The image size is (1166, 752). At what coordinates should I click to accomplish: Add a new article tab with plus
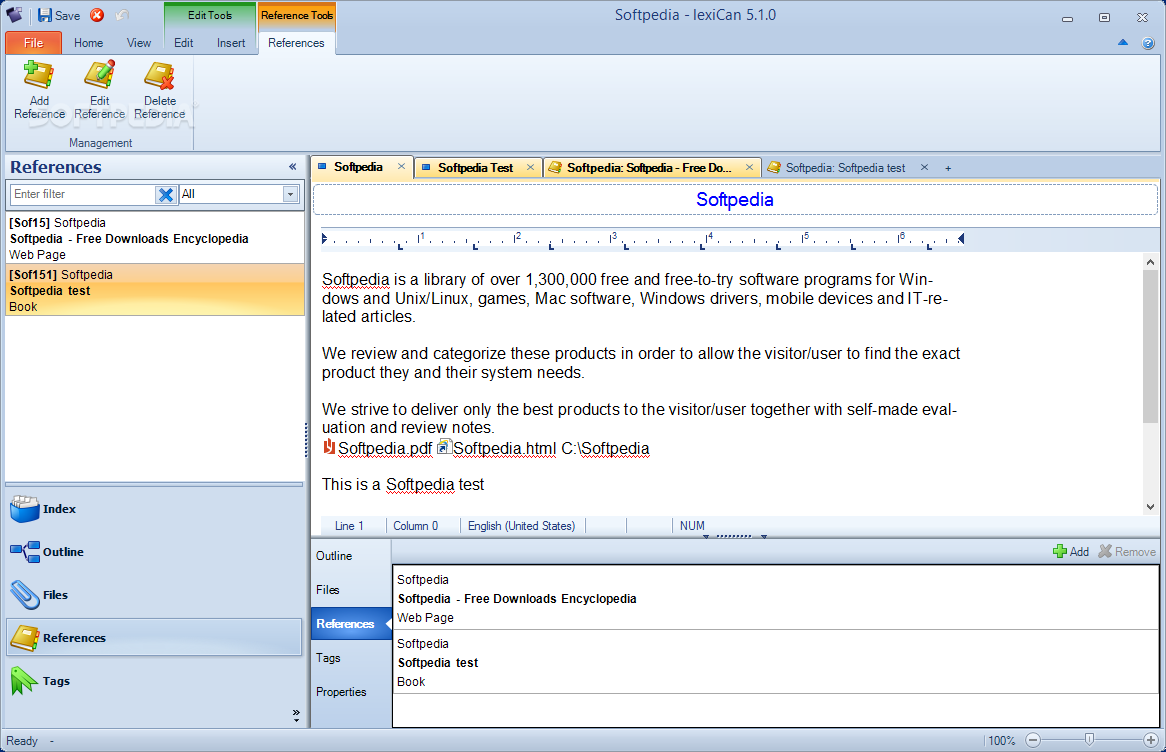[x=948, y=168]
